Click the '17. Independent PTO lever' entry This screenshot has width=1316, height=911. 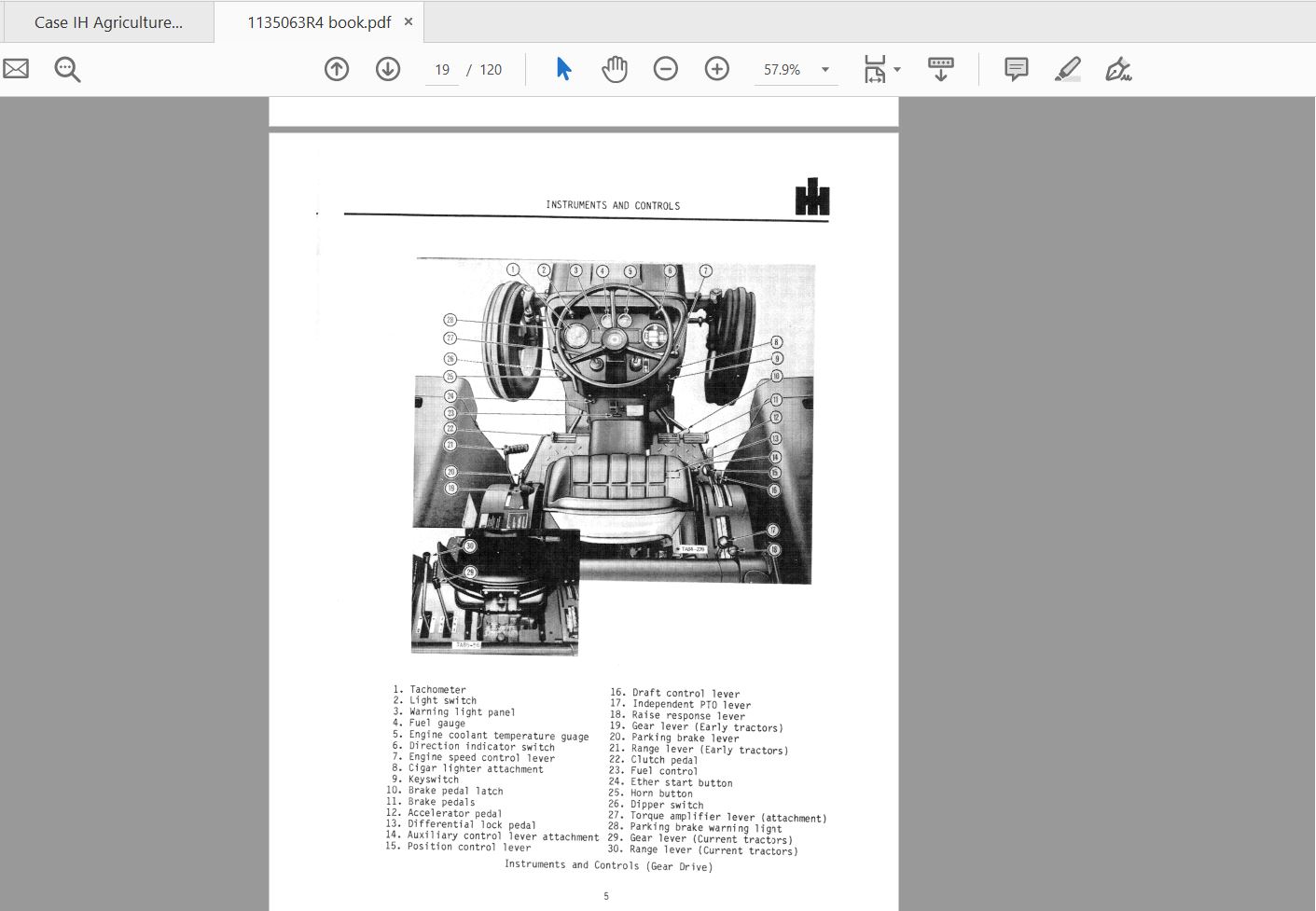click(x=680, y=704)
